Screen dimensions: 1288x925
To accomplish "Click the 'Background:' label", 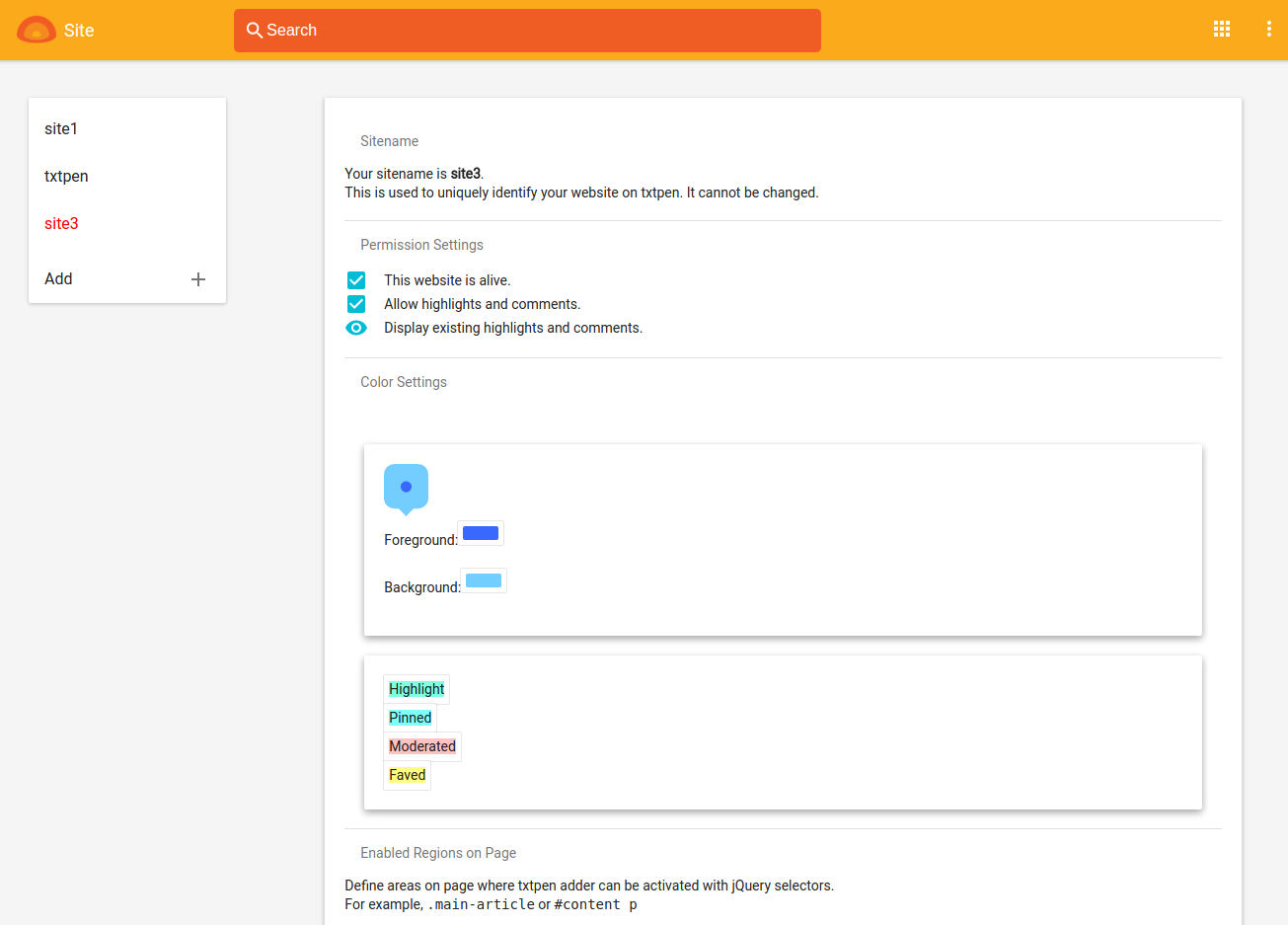I will (422, 587).
